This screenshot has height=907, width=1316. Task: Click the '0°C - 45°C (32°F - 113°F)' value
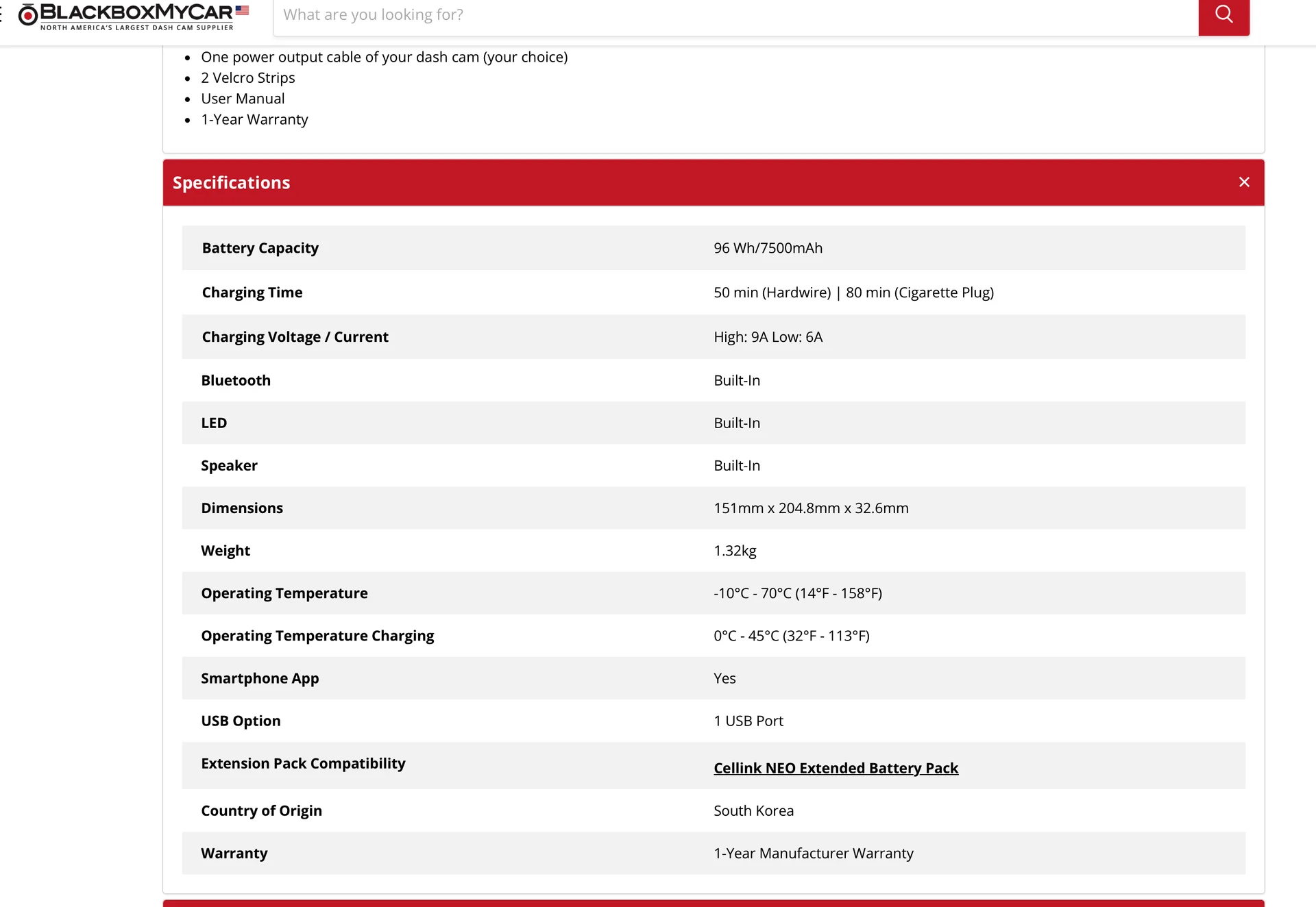[x=792, y=636]
